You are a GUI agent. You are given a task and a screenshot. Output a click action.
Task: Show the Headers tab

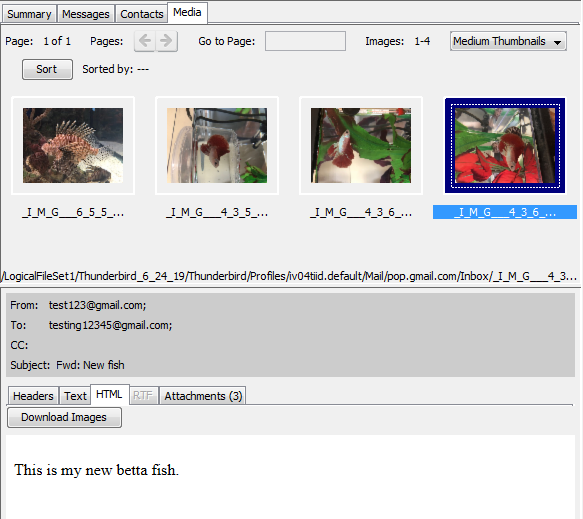[33, 396]
